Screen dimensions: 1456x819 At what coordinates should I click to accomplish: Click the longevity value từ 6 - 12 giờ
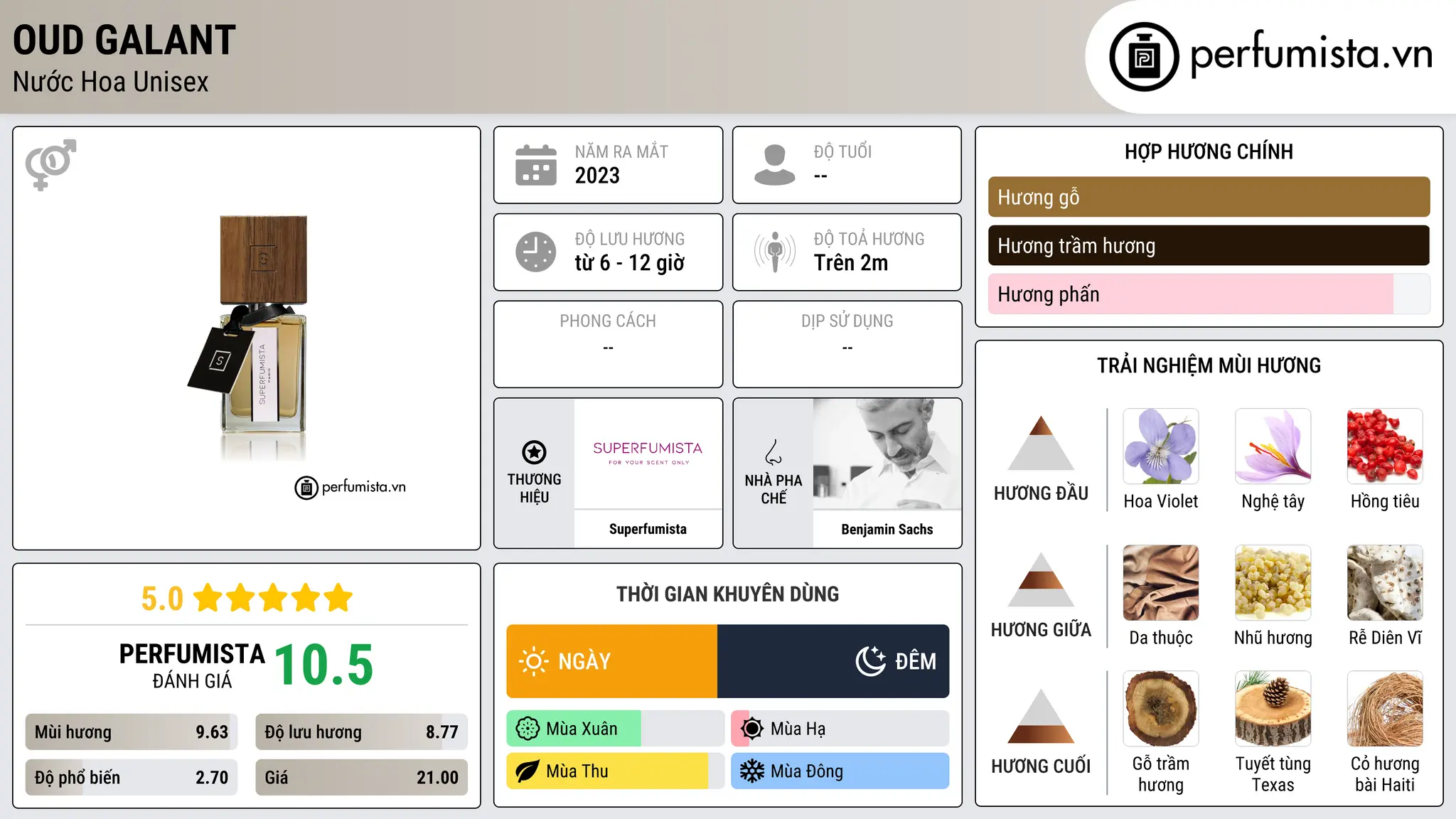tap(630, 263)
